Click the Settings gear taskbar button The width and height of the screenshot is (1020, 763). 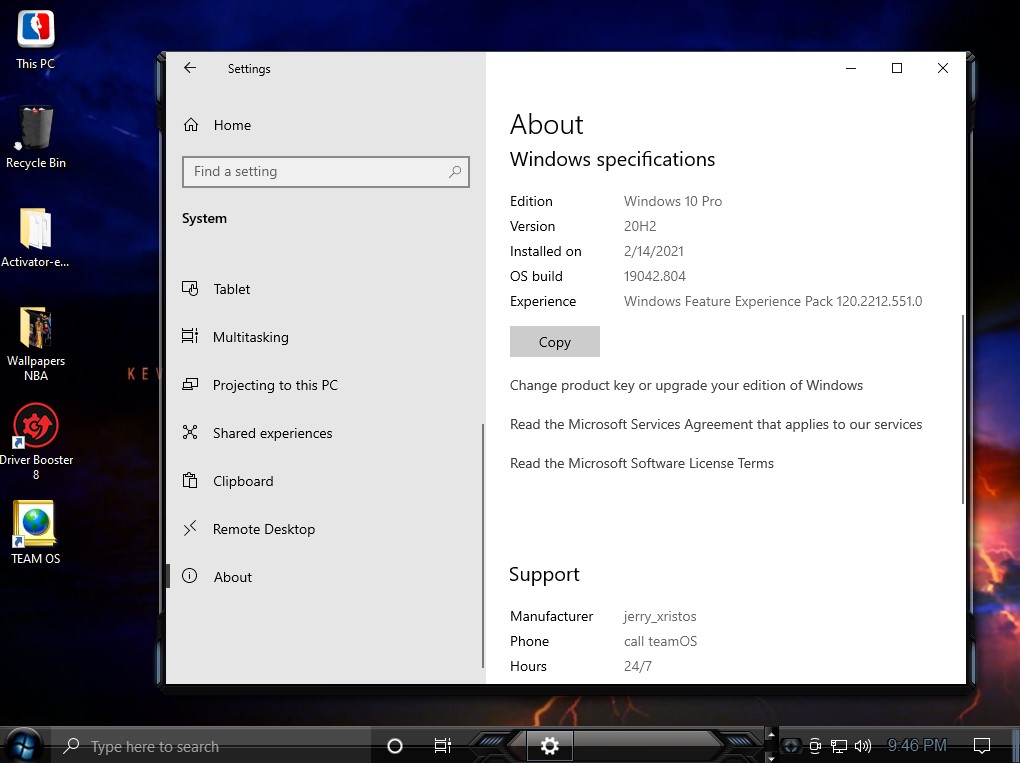pyautogui.click(x=550, y=746)
